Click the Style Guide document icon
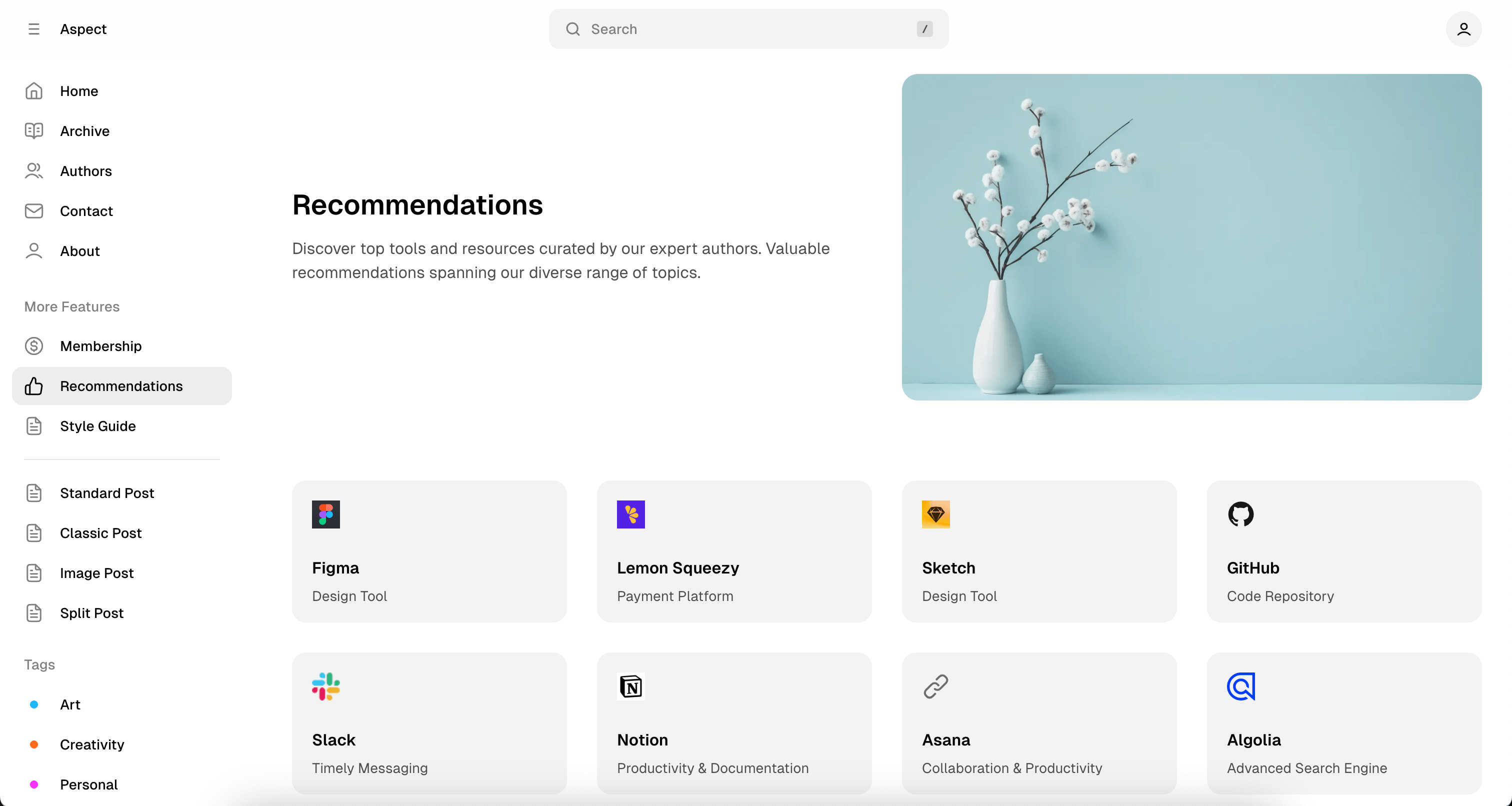 pos(33,426)
